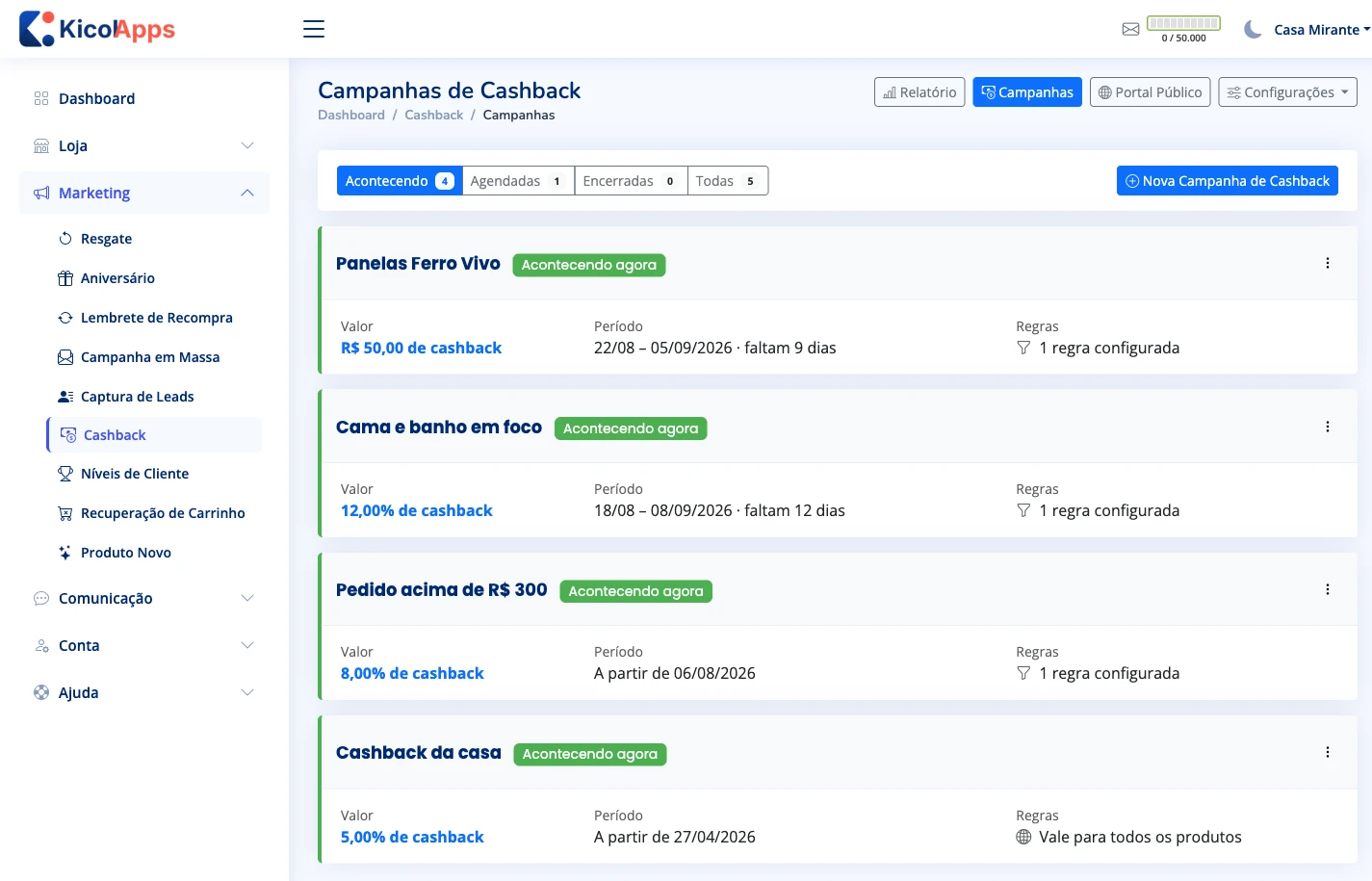Image resolution: width=1372 pixels, height=881 pixels.
Task: Open the Relatório button
Action: pos(919,92)
